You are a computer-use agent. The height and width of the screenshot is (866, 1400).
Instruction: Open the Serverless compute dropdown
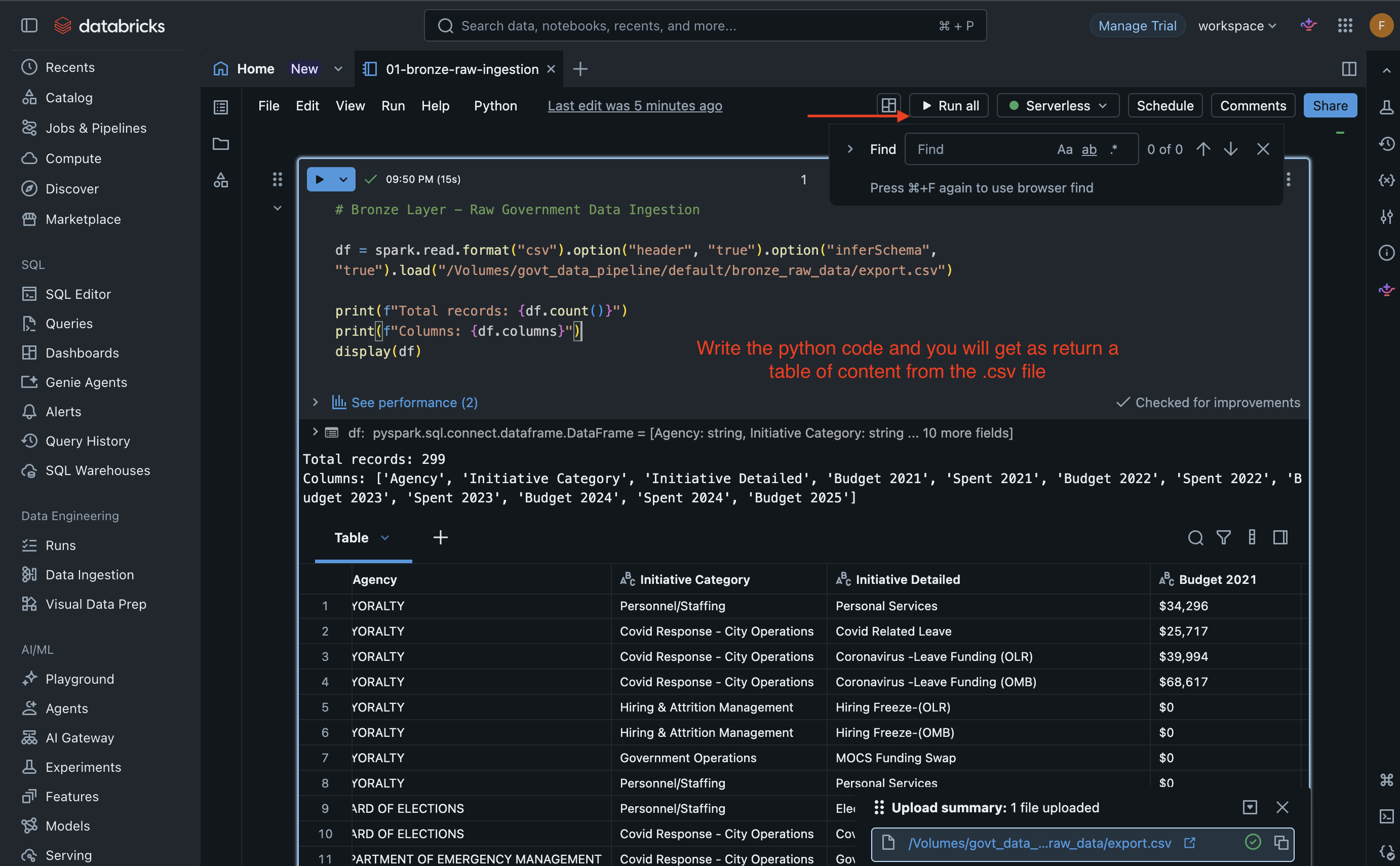pos(1058,105)
